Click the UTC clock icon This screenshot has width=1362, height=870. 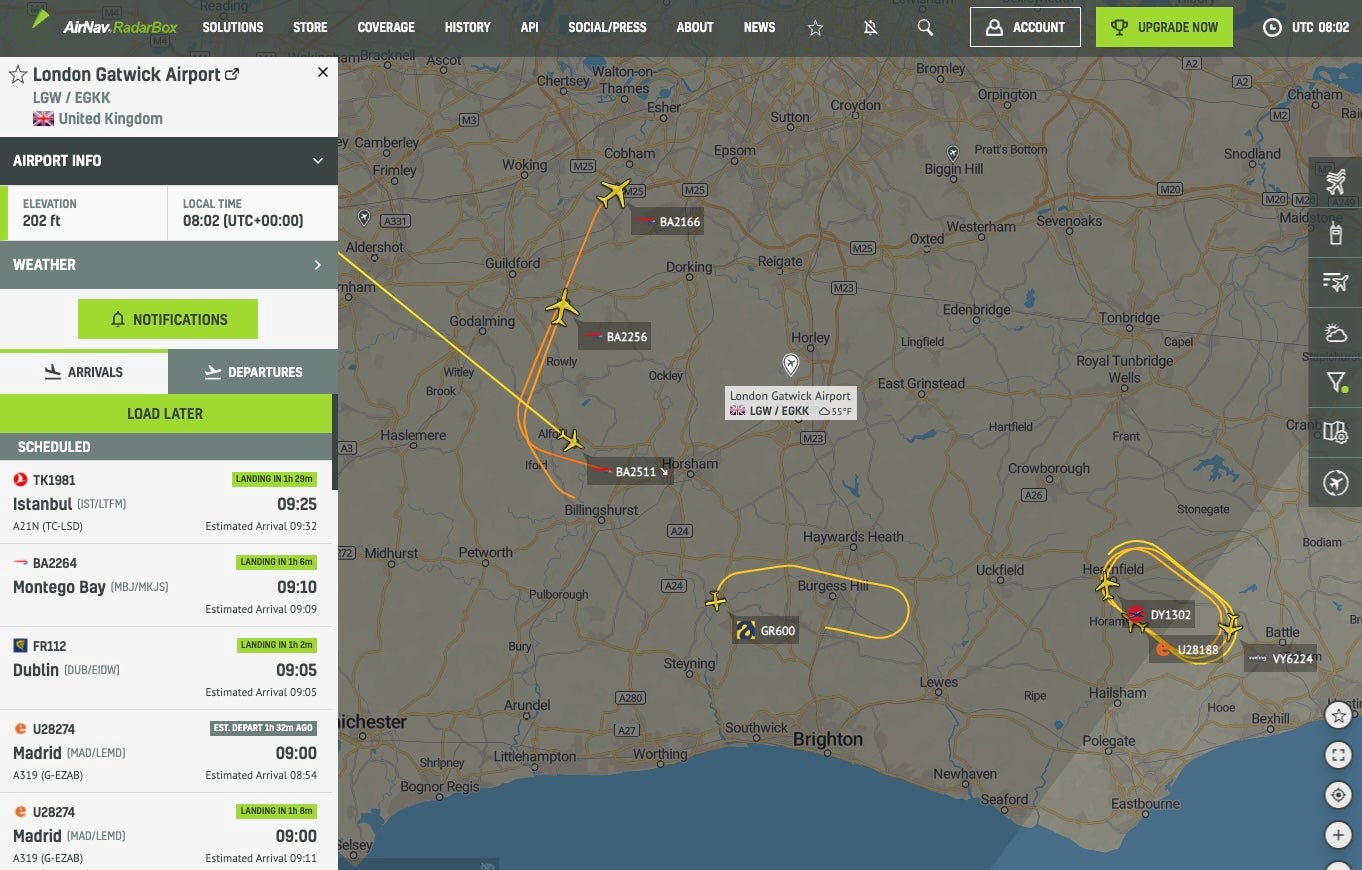(x=1272, y=28)
